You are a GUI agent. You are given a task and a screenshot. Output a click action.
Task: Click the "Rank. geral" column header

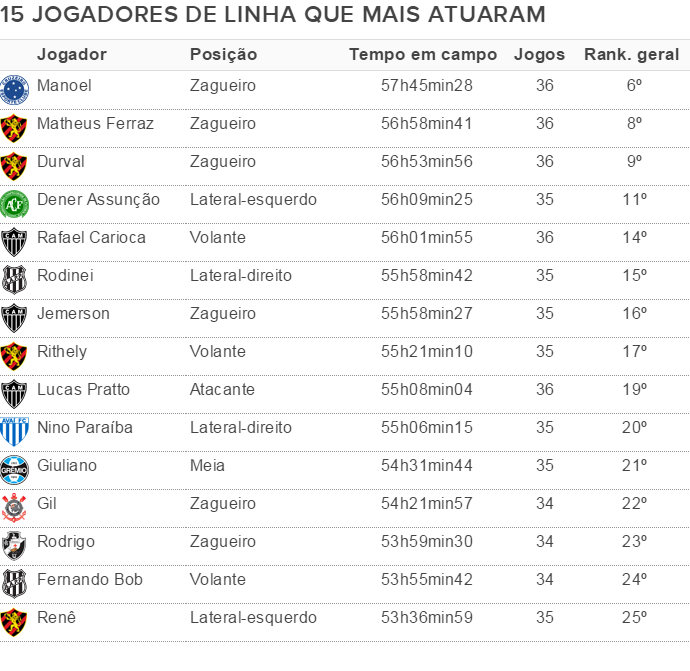[631, 55]
